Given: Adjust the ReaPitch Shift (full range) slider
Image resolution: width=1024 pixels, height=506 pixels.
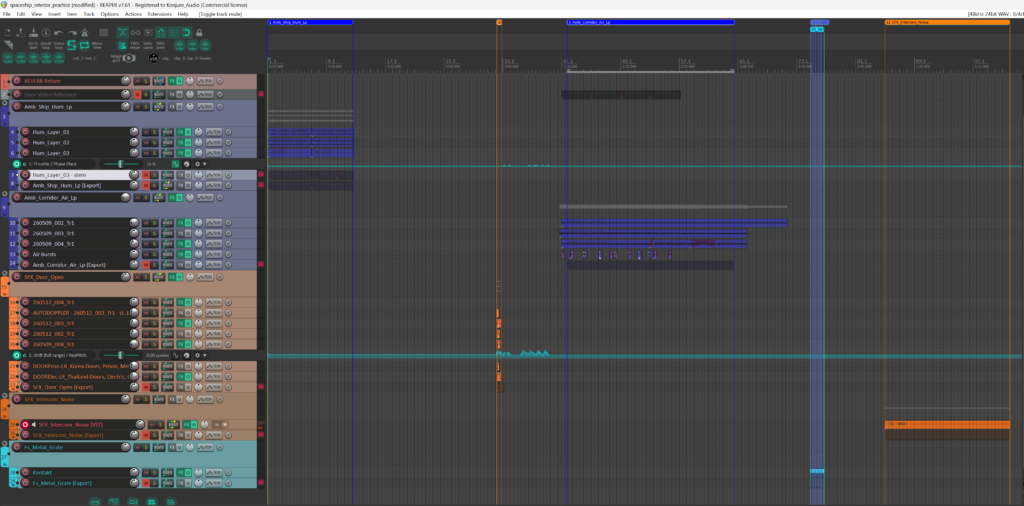Looking at the screenshot, I should (121, 355).
